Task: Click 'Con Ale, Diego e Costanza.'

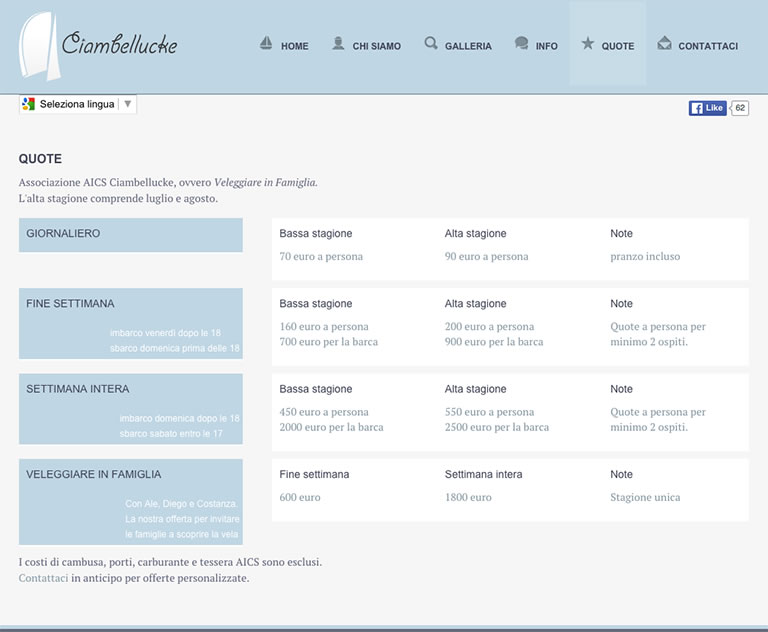Action: coord(182,504)
